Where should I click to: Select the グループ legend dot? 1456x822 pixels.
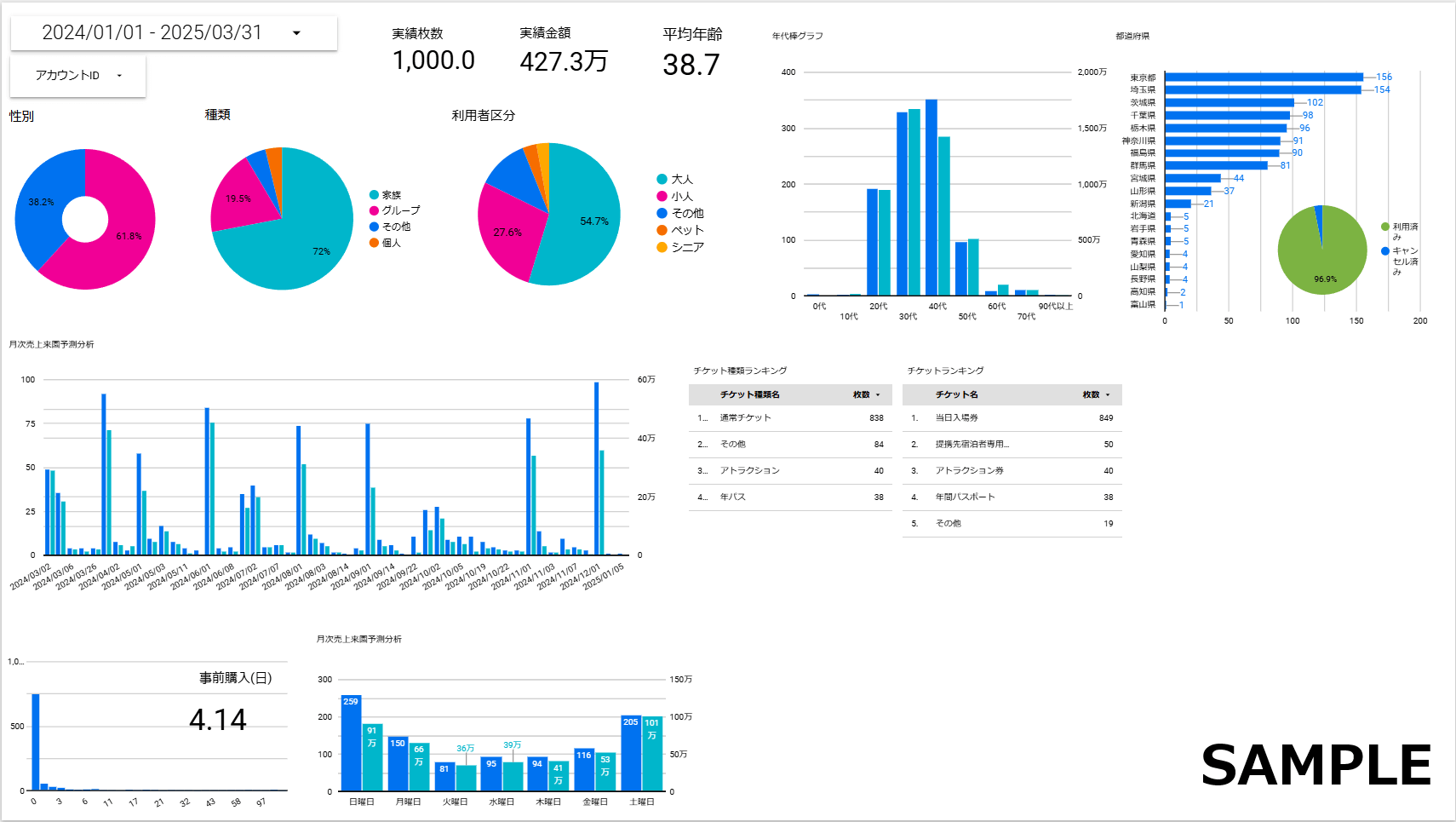pos(374,210)
